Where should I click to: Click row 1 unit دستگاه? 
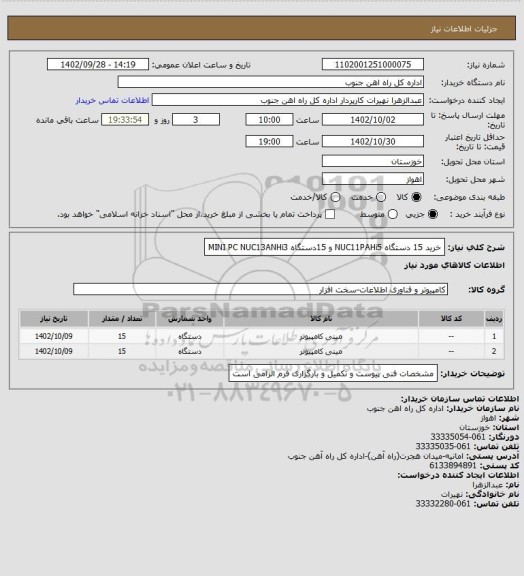coord(190,336)
